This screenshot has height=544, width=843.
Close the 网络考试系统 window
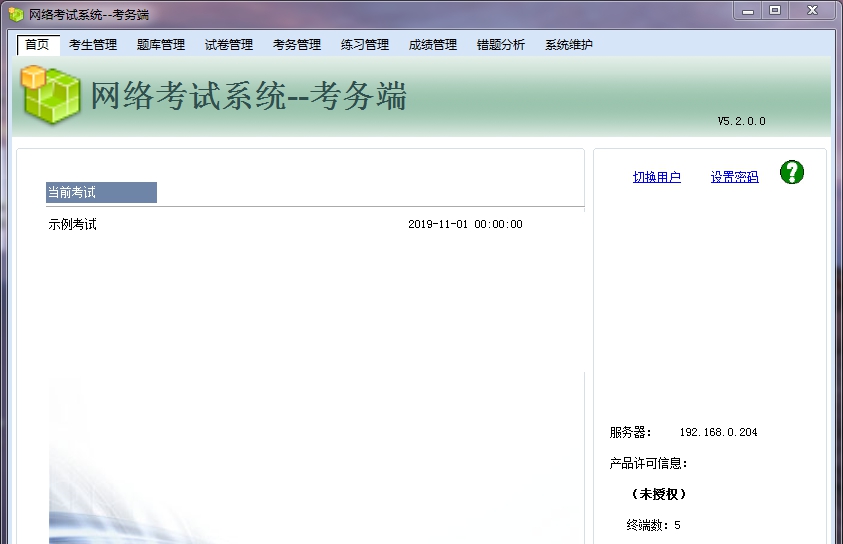point(812,11)
